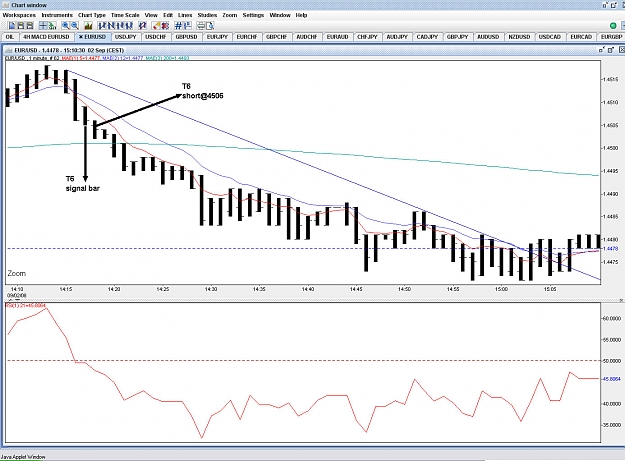Click the zoom in magnifier icon
The width and height of the screenshot is (625, 461).
point(65,26)
